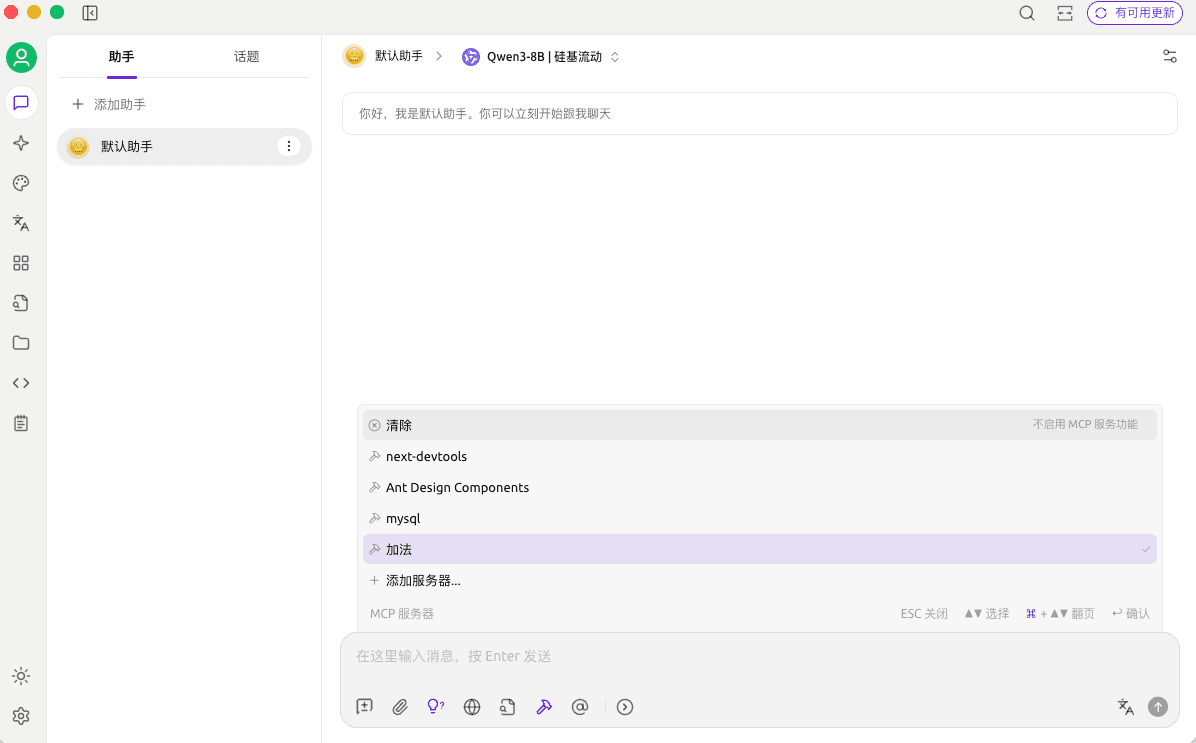
Task: Enable the mysql MCP server
Action: point(759,518)
